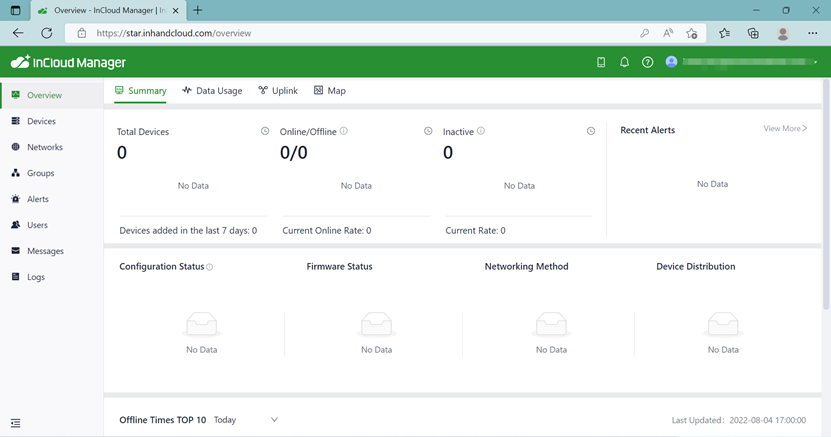Open the Map tab
Image resolution: width=831 pixels, height=437 pixels.
[x=330, y=91]
